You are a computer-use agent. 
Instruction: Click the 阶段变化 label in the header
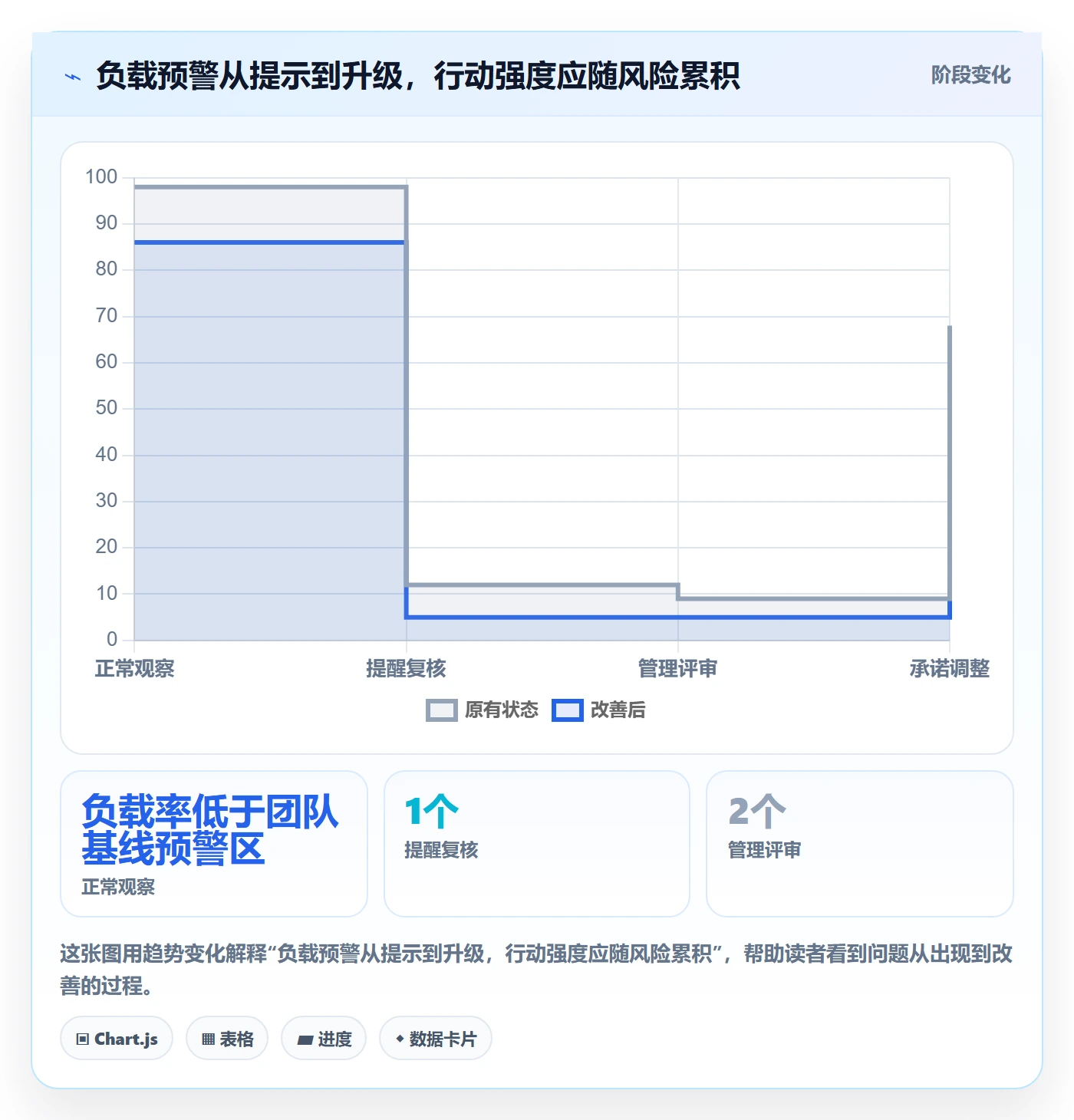click(970, 75)
